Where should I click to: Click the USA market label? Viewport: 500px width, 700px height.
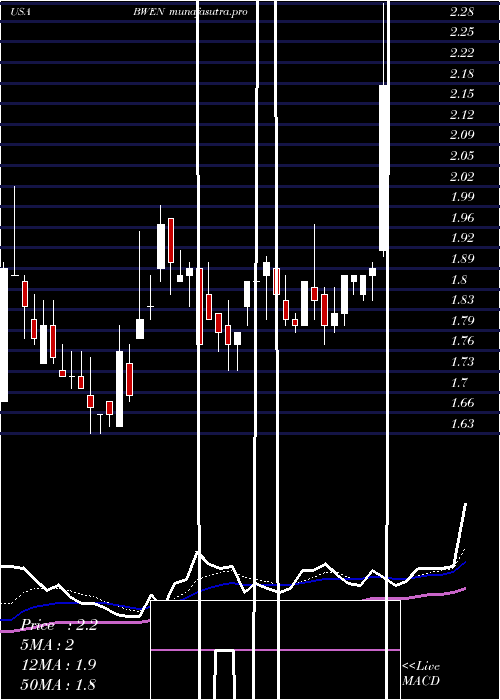[21, 12]
